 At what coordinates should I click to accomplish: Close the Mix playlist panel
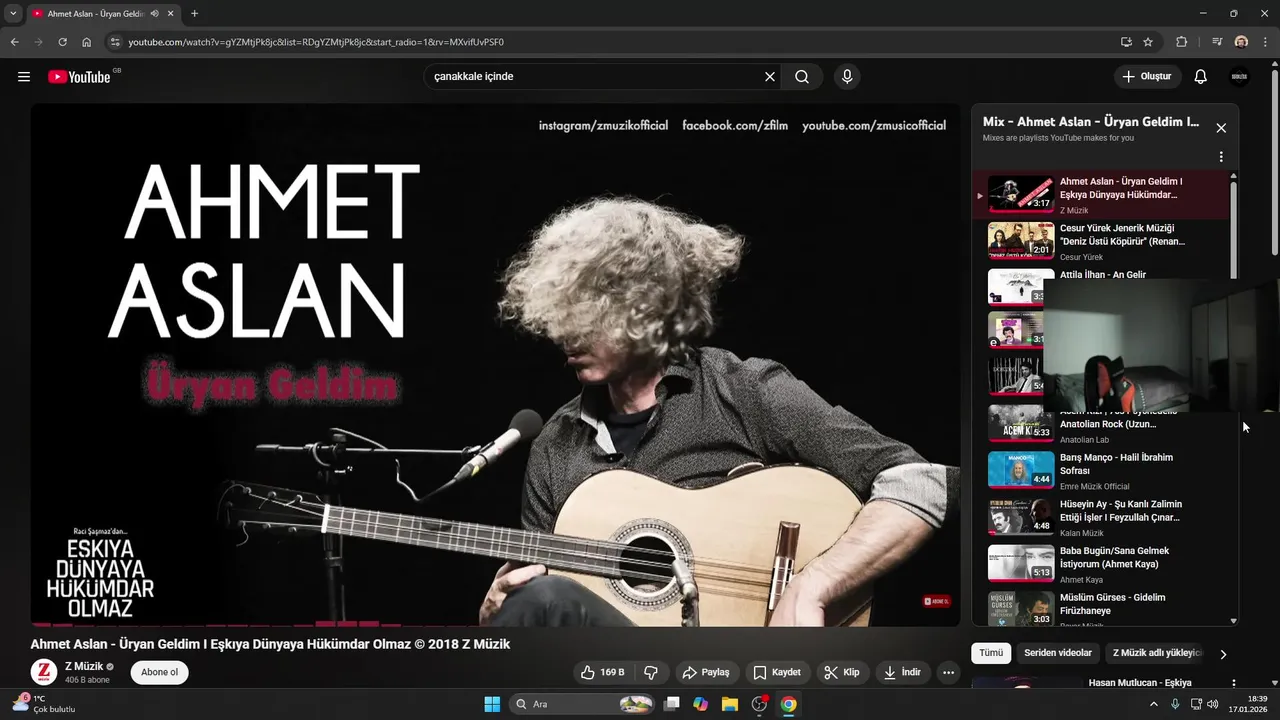(x=1221, y=128)
